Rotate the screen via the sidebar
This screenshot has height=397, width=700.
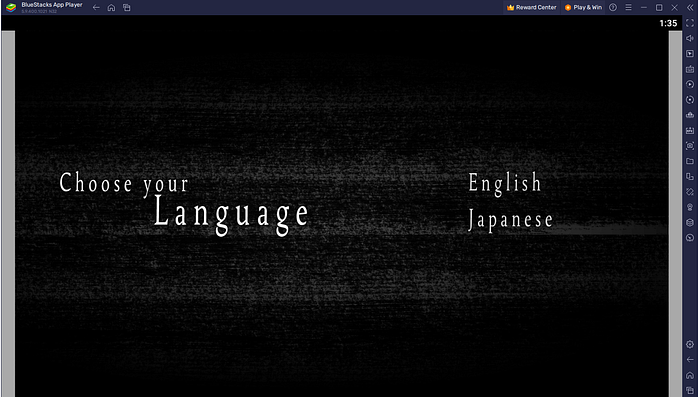click(690, 192)
